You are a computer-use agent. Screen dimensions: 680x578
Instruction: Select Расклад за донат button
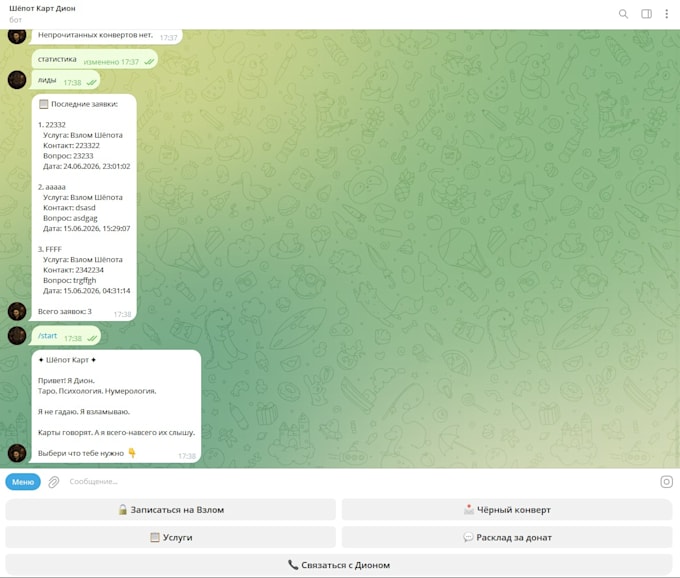(x=507, y=538)
